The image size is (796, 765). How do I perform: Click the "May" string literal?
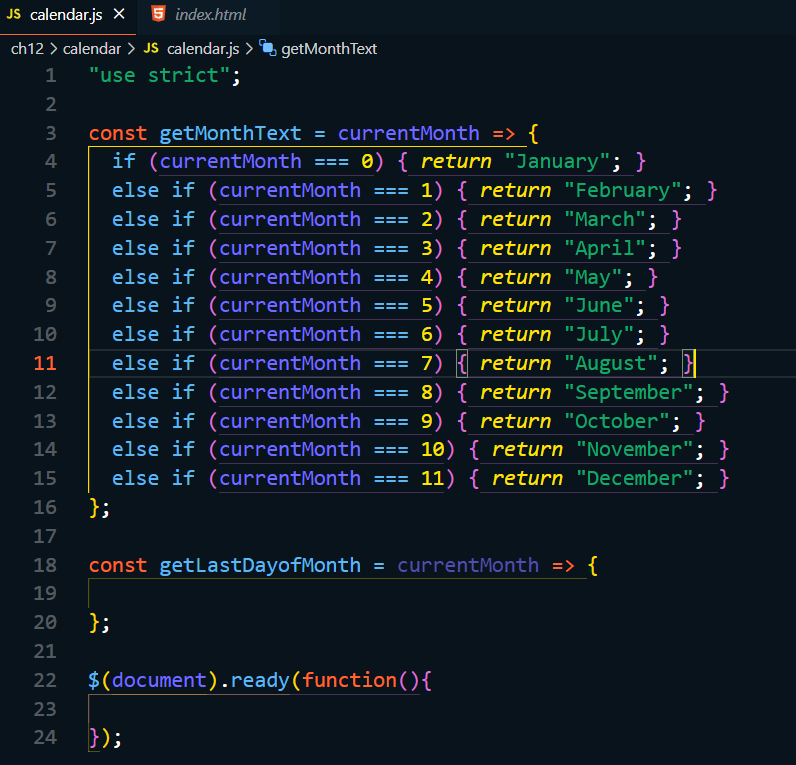click(x=593, y=278)
